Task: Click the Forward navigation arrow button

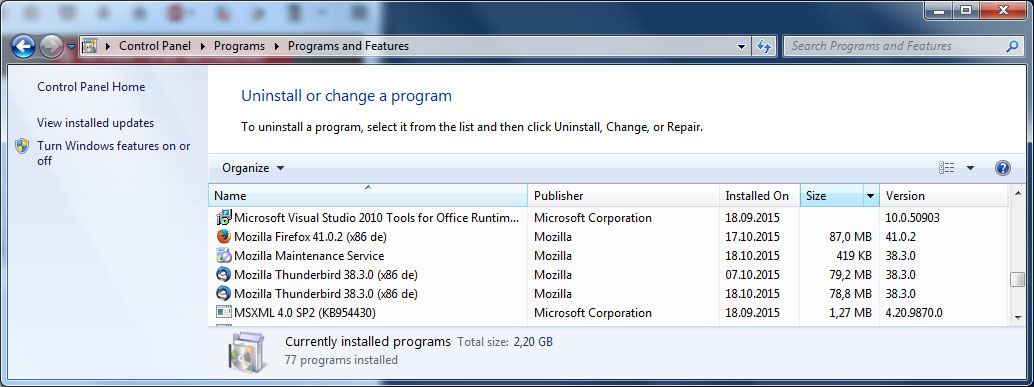Action: [51, 46]
